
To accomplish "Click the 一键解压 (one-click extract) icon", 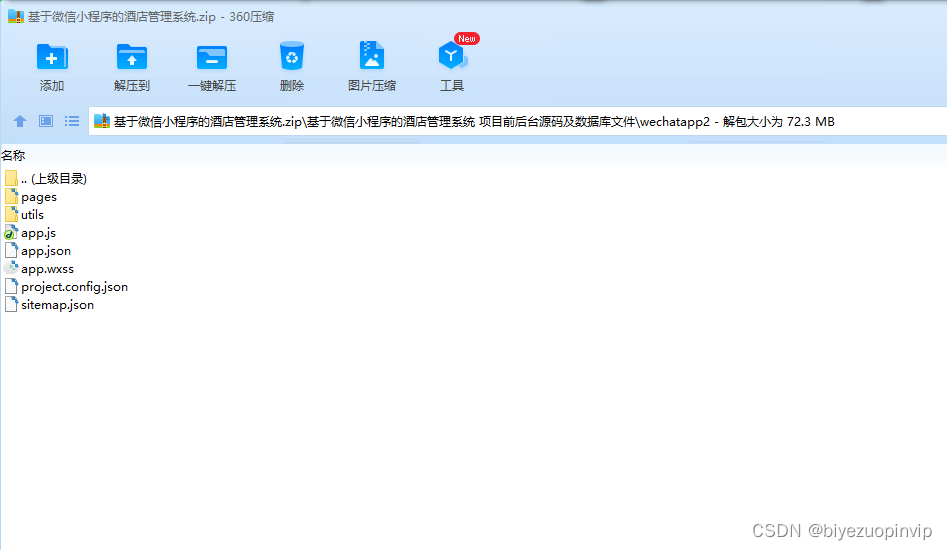I will click(x=211, y=57).
